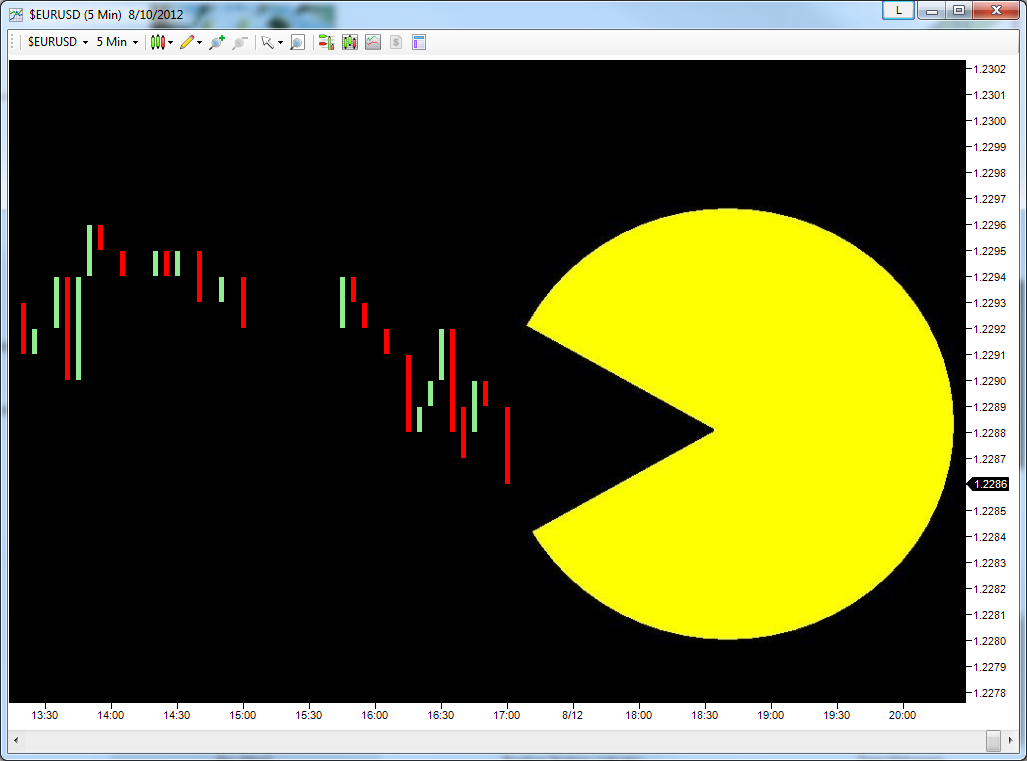Click the line chart indicator icon
The width and height of the screenshot is (1027, 761).
point(373,43)
